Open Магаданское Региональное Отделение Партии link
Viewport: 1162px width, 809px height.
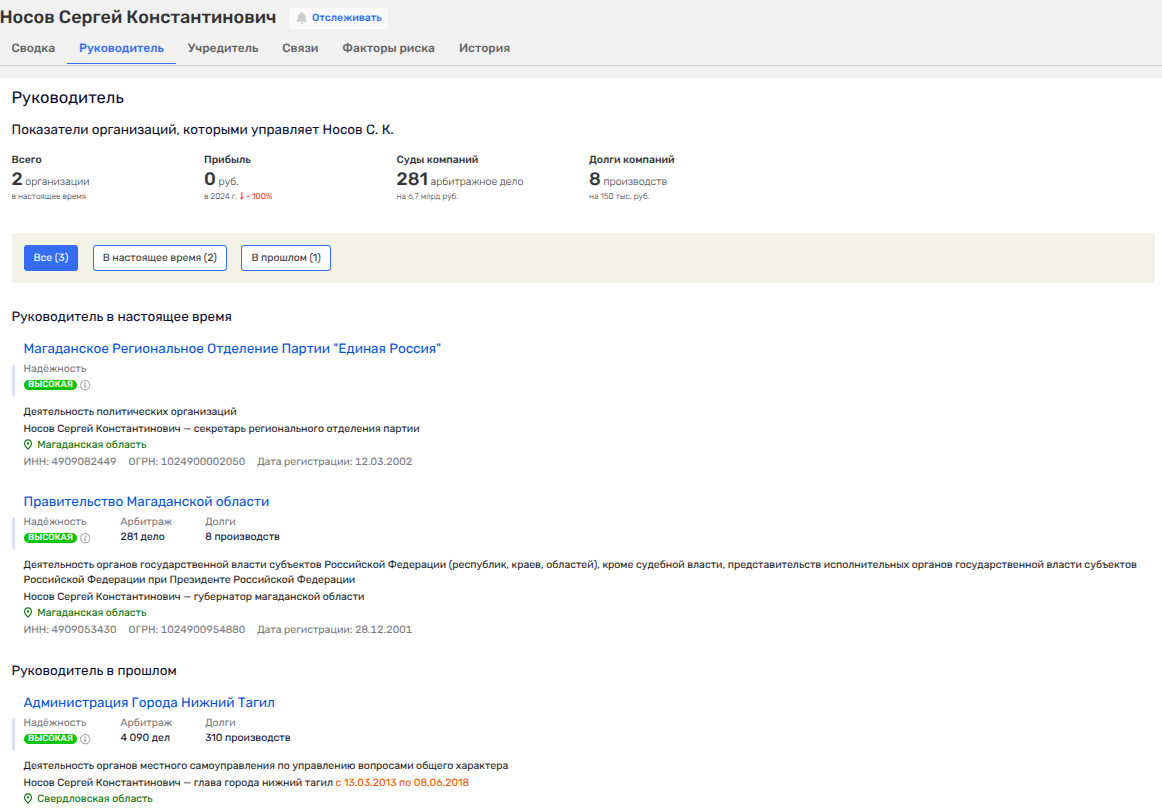click(x=232, y=348)
